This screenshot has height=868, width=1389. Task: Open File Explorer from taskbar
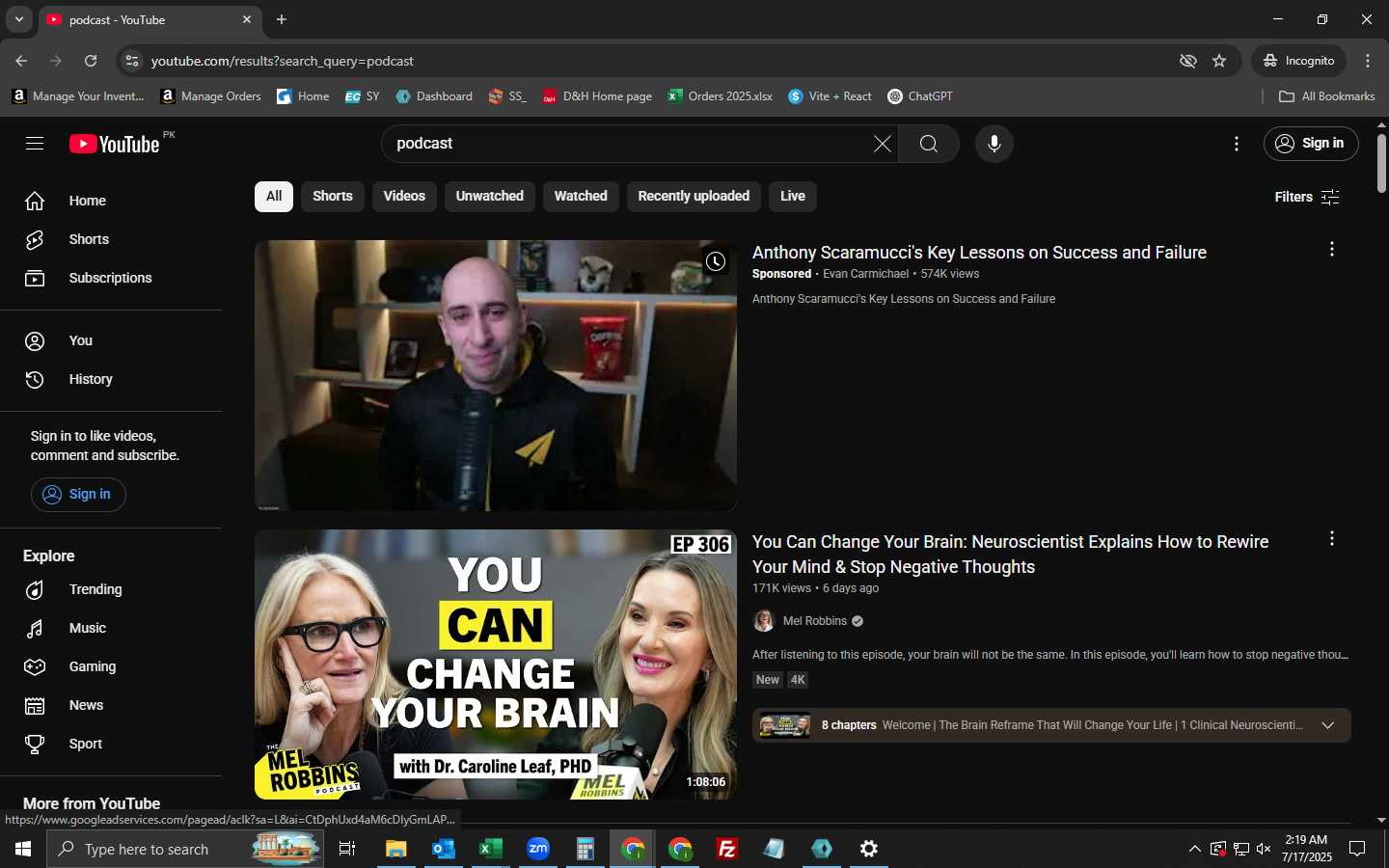[395, 849]
